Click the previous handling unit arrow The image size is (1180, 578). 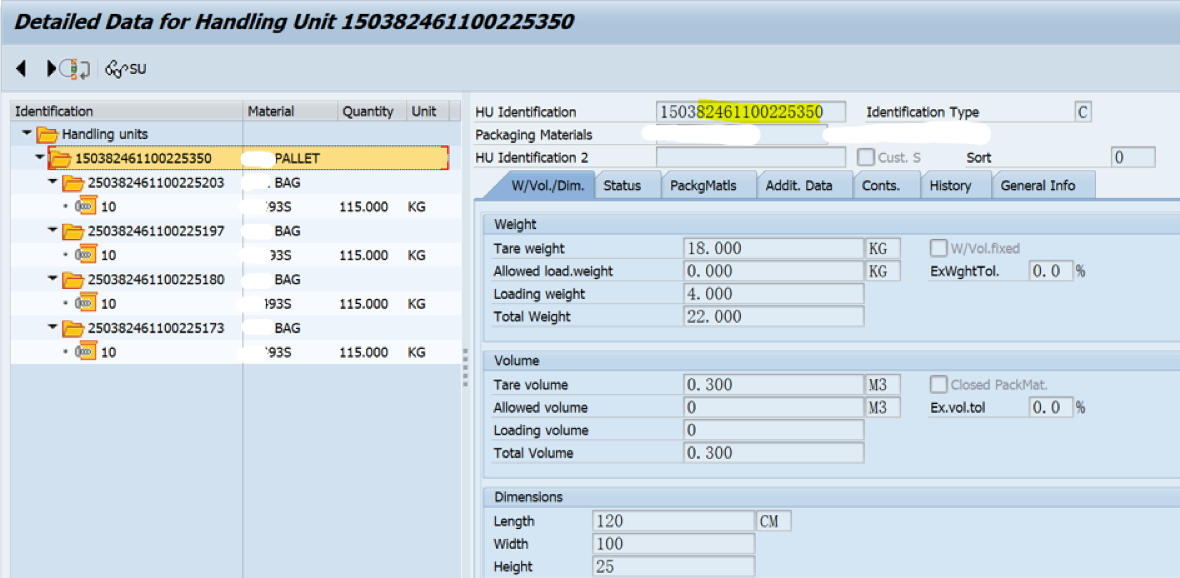[x=20, y=69]
